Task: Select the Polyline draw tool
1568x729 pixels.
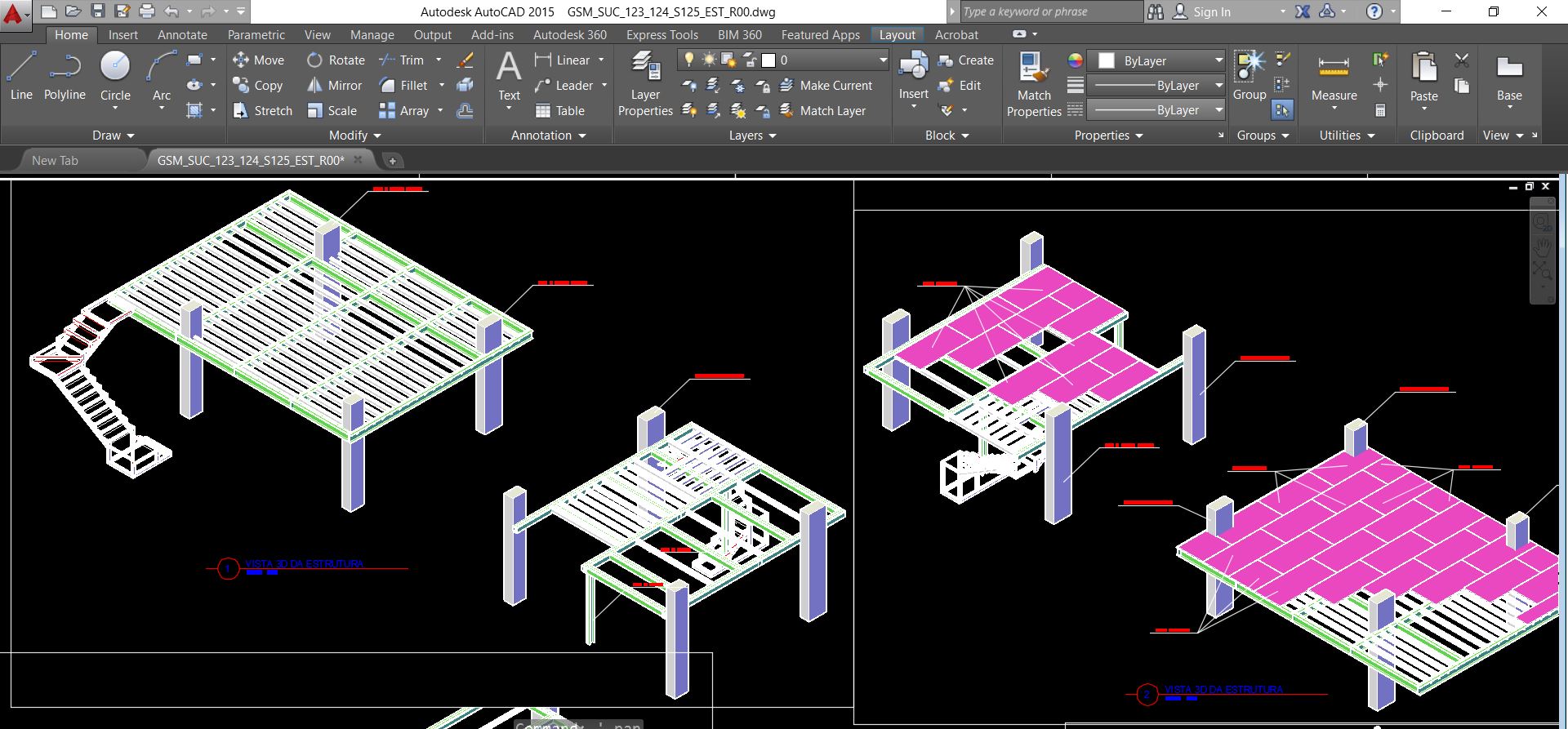Action: pos(65,76)
